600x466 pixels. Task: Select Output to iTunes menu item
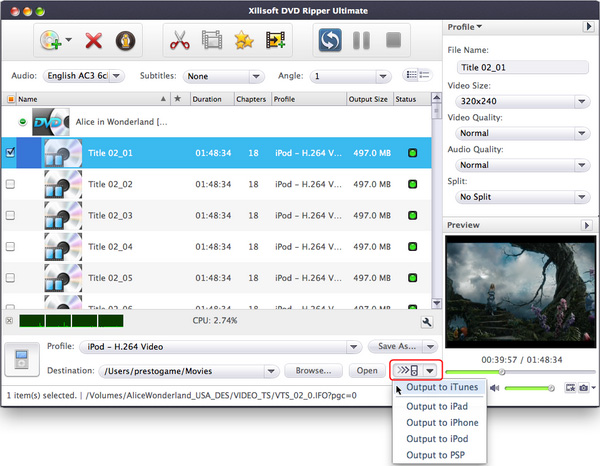coord(442,387)
